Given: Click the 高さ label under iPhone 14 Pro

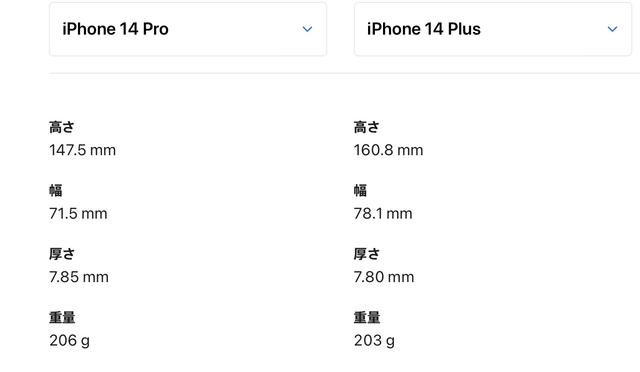Looking at the screenshot, I should [x=62, y=127].
